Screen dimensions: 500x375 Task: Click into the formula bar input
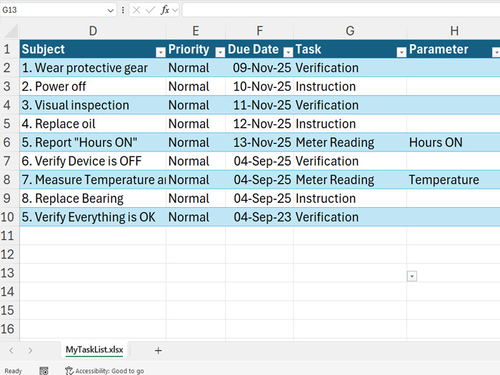(341, 10)
